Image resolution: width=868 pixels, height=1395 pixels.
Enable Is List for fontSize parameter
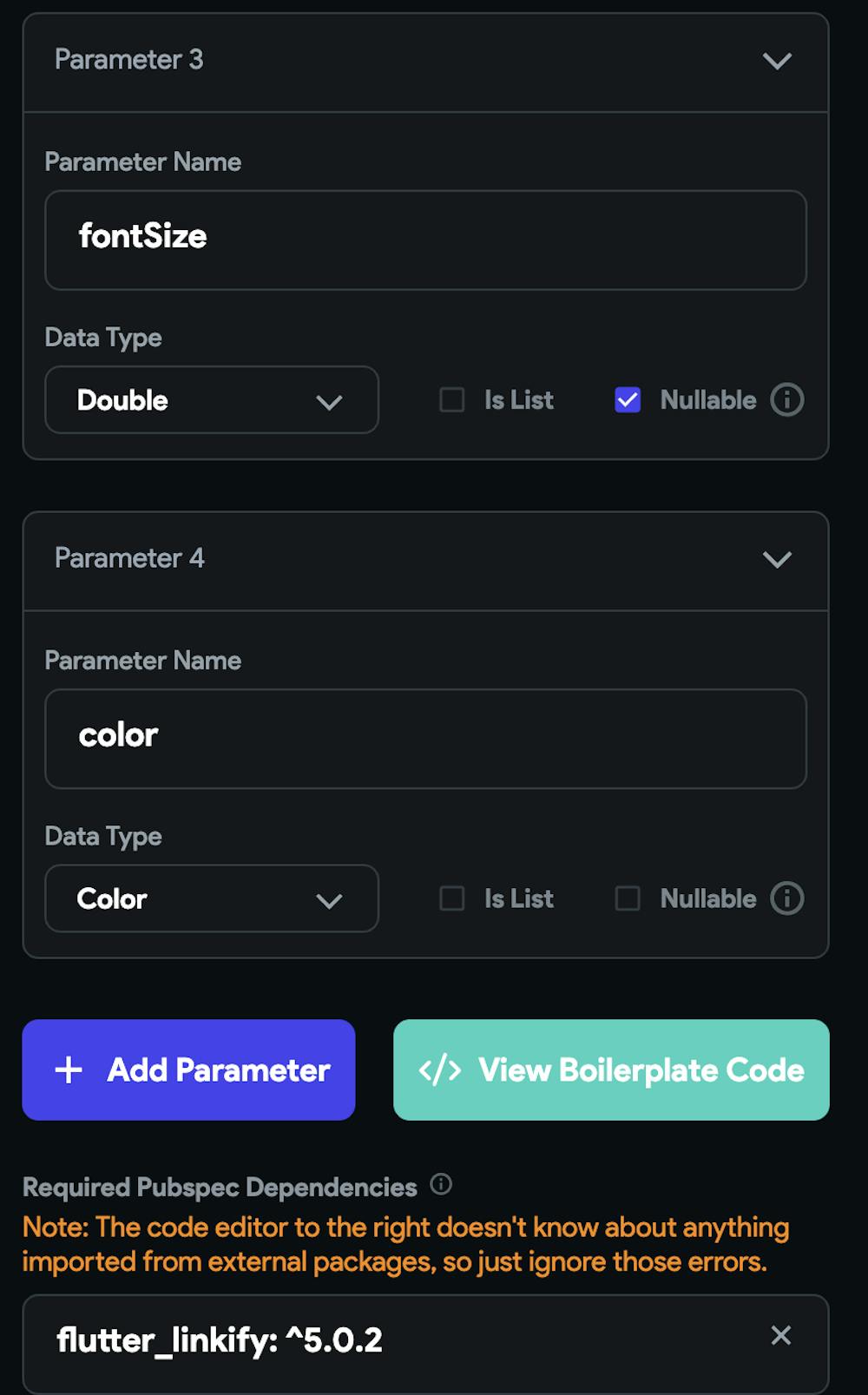451,400
